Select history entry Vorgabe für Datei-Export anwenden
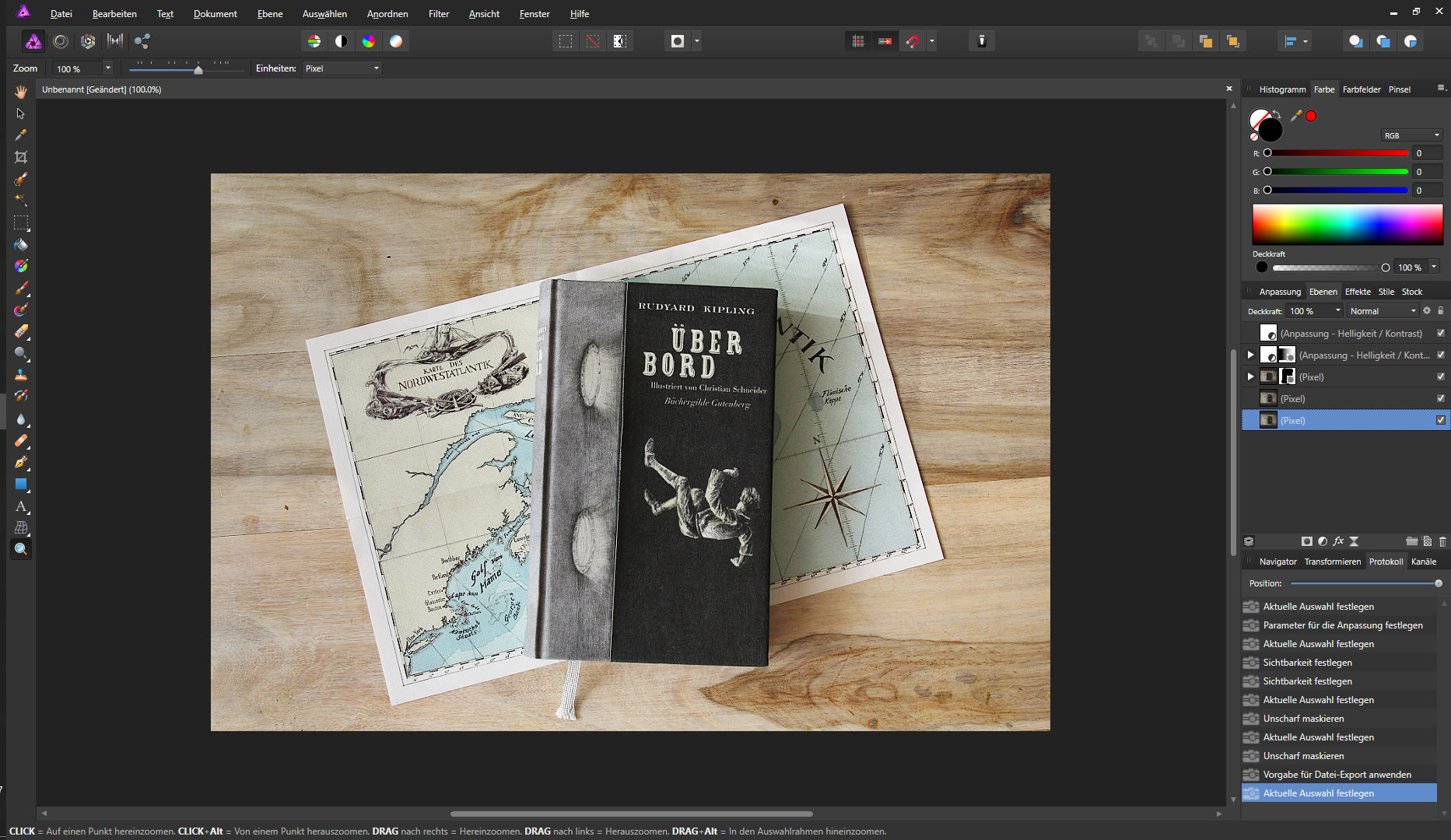This screenshot has height=840, width=1451. pyautogui.click(x=1340, y=775)
